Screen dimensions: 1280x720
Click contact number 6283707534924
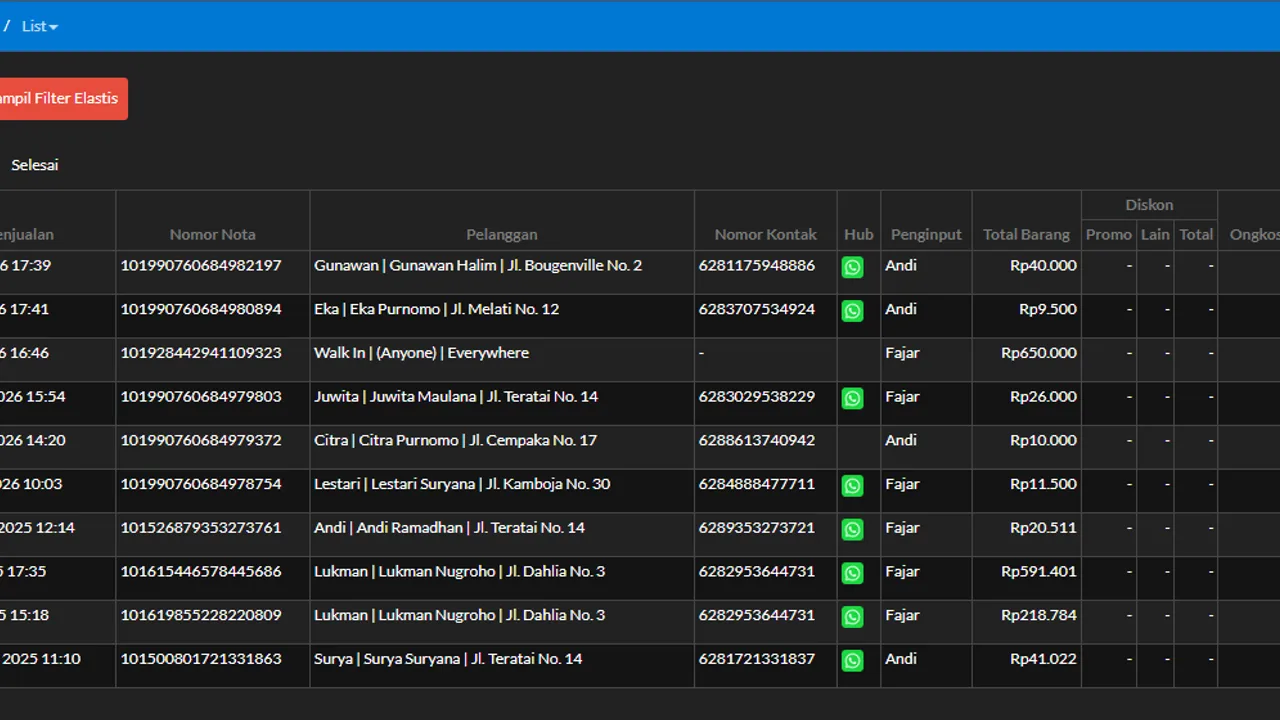click(x=757, y=309)
